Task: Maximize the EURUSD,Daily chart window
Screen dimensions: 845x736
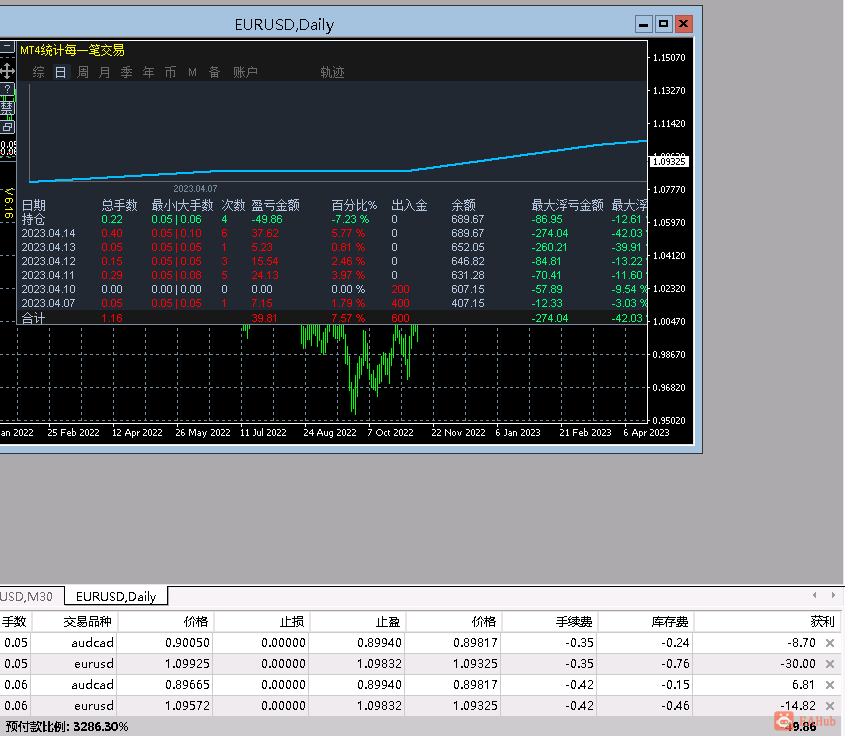Action: point(663,24)
